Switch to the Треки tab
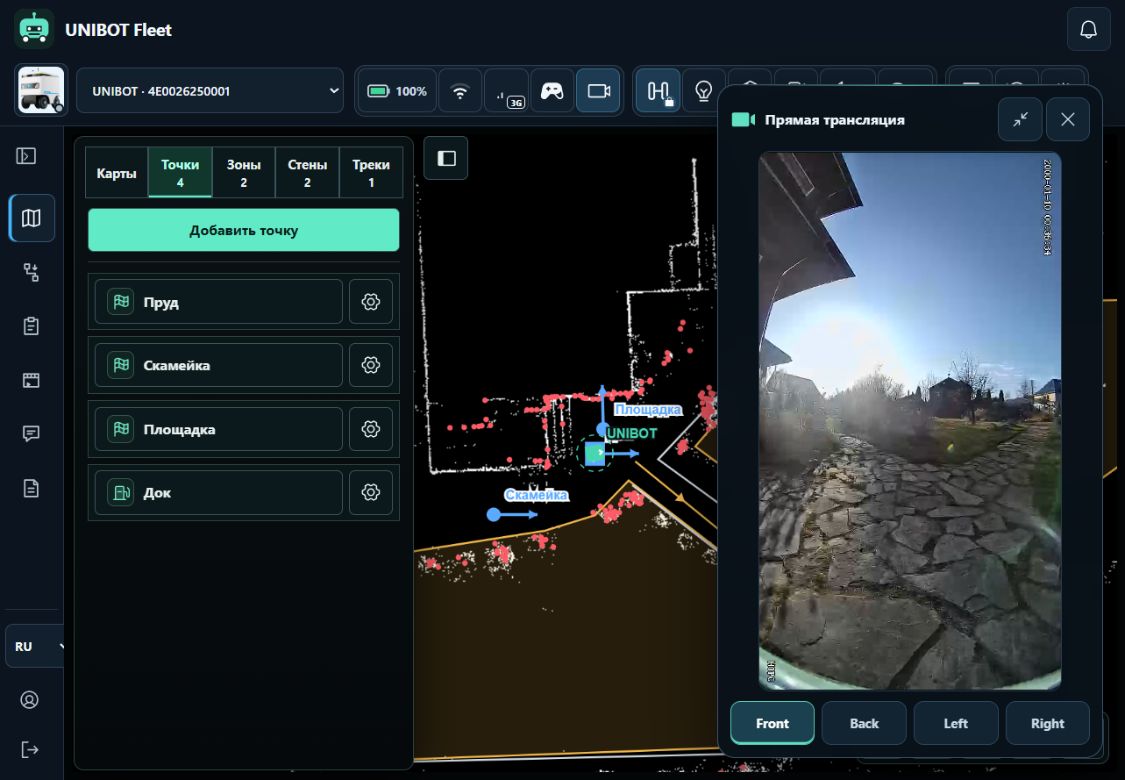The height and width of the screenshot is (780, 1125). tap(371, 173)
